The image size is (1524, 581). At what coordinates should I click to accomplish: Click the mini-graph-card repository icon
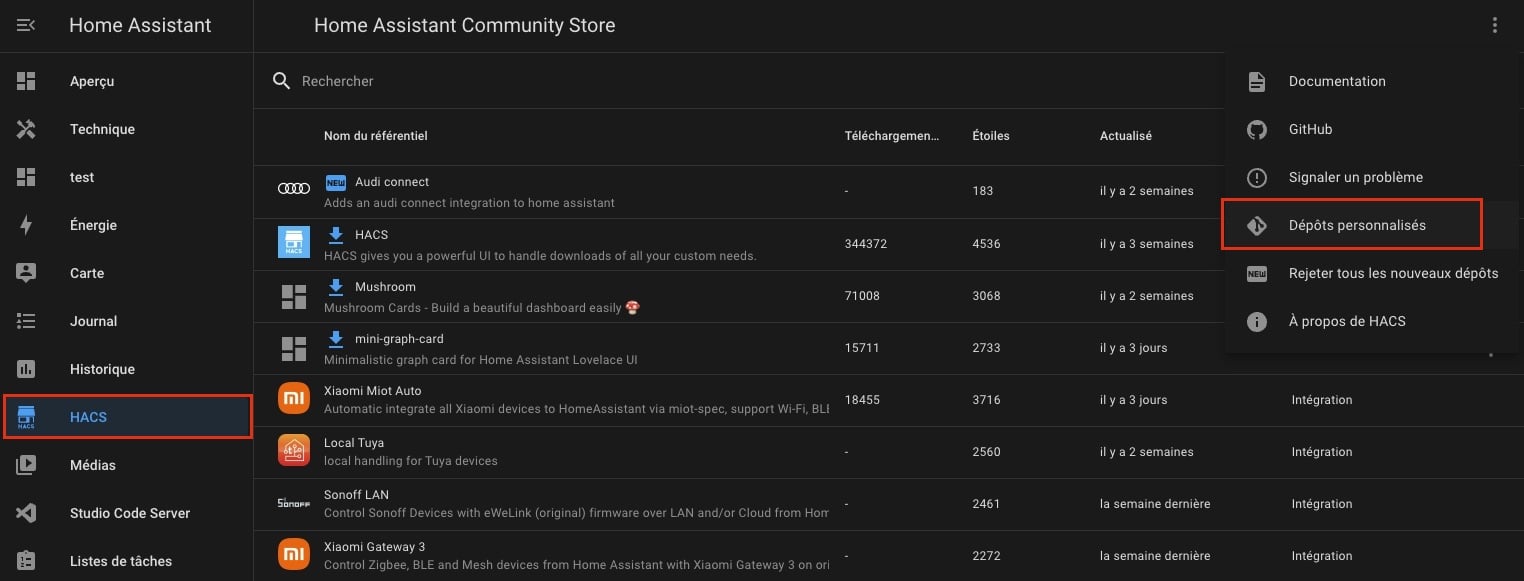(294, 348)
